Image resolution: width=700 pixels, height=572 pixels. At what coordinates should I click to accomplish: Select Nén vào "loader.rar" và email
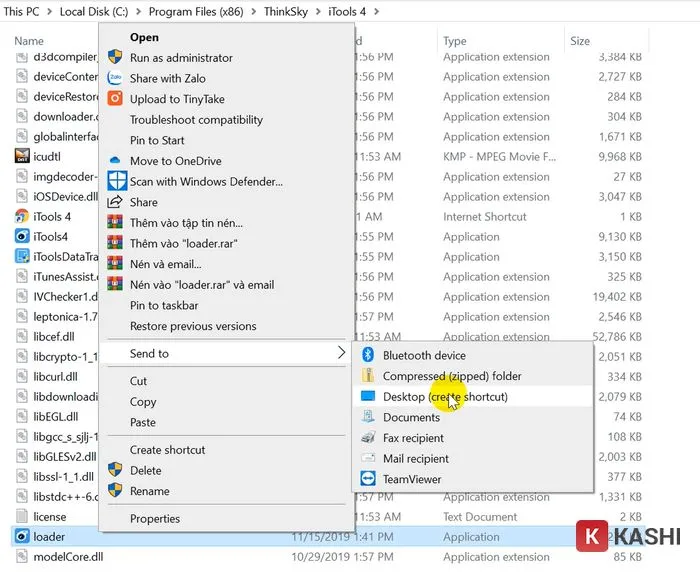pyautogui.click(x=227, y=284)
